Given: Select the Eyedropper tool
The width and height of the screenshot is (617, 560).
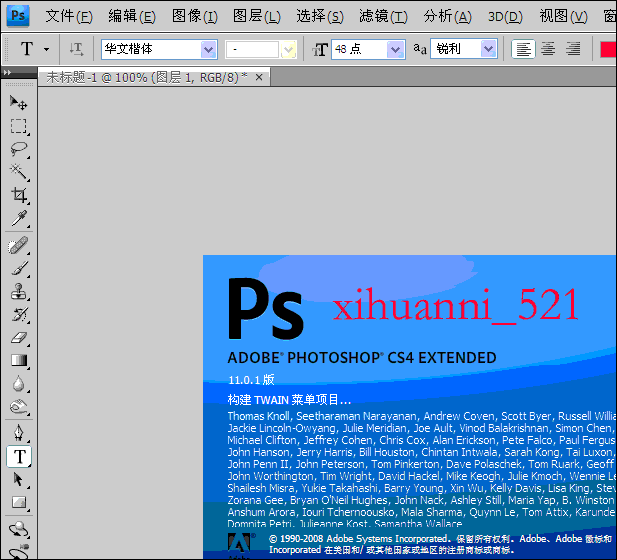Looking at the screenshot, I should tap(18, 218).
